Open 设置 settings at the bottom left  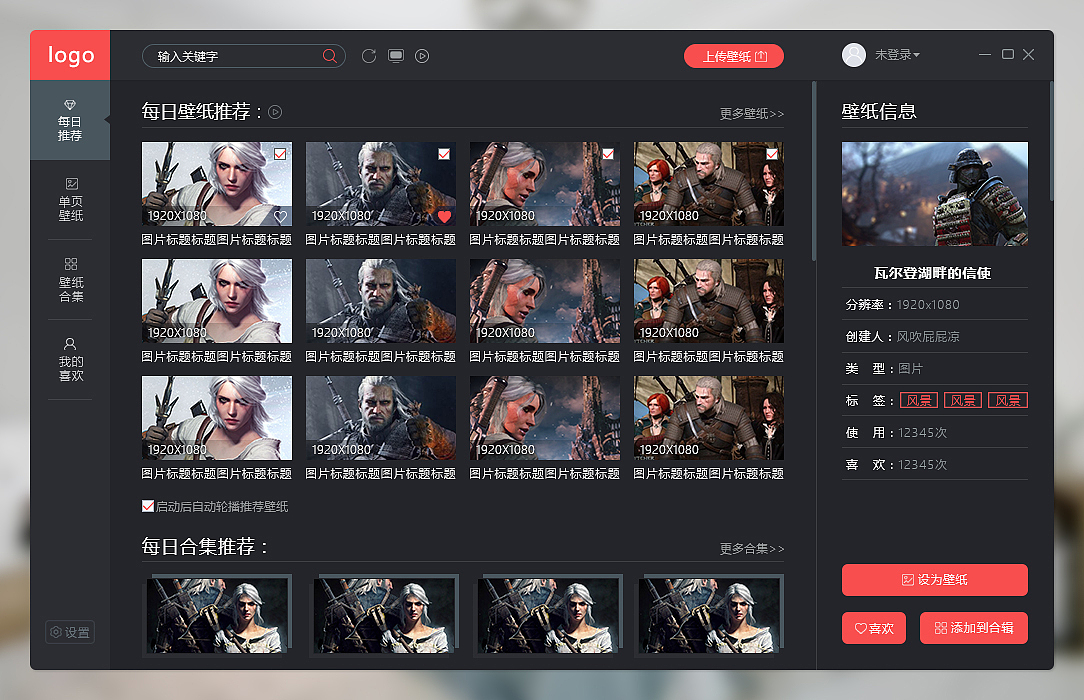[69, 632]
